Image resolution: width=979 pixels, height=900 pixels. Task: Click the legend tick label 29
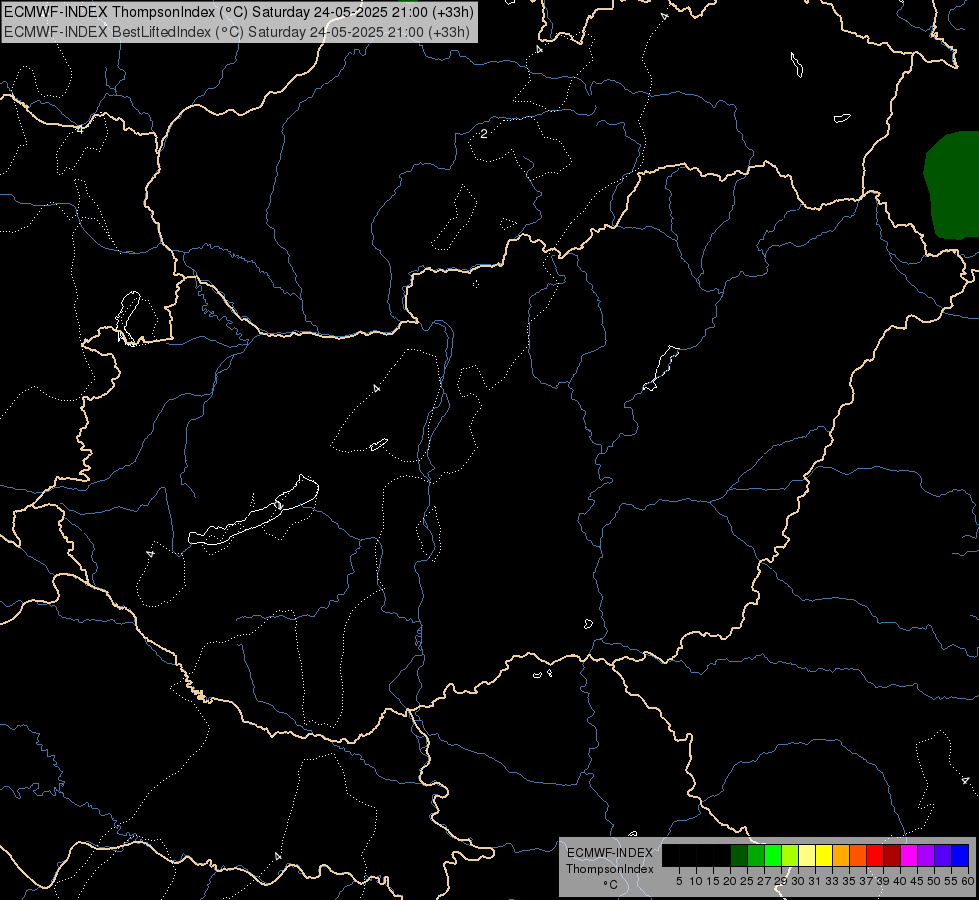(x=780, y=881)
